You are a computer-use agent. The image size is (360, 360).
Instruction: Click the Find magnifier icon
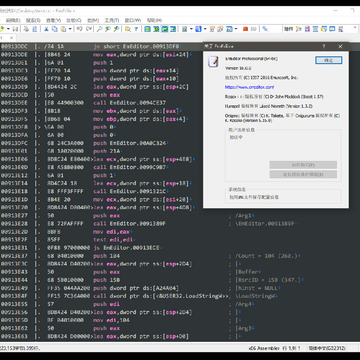[x=99, y=29]
